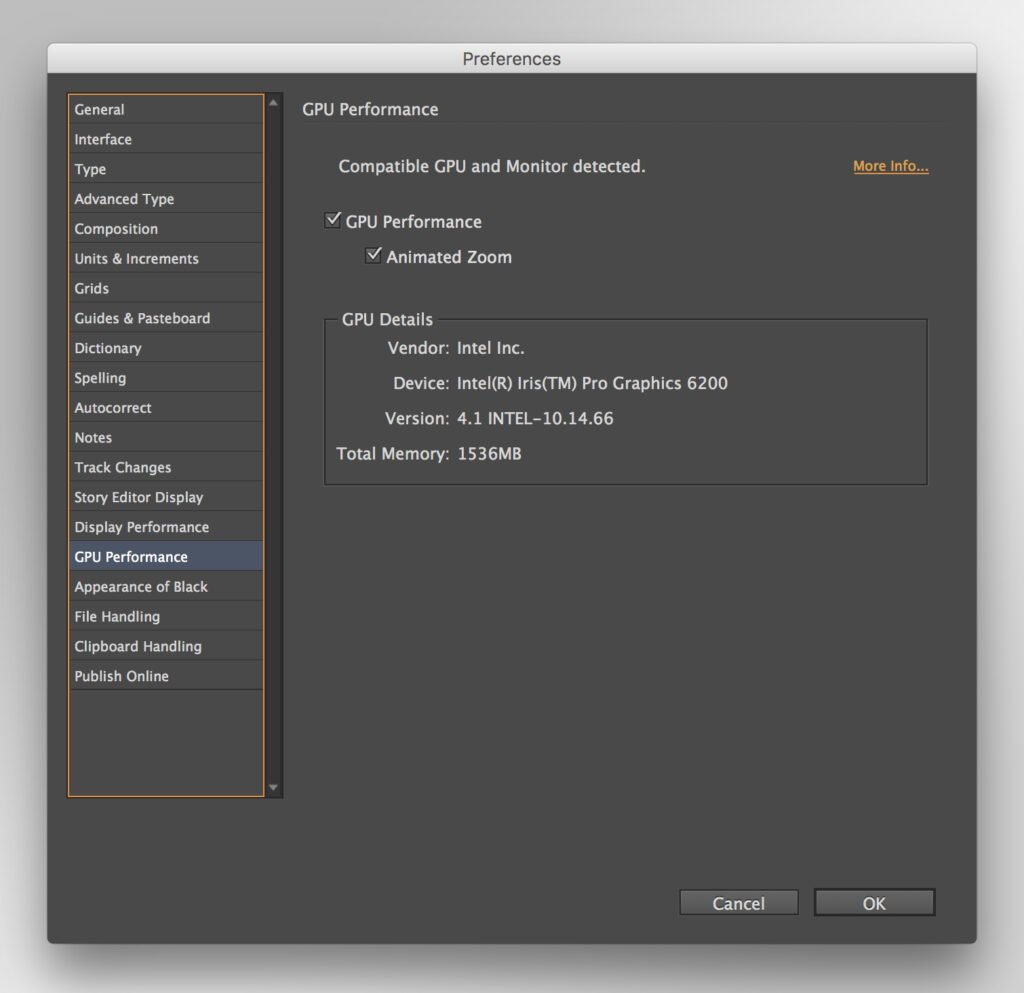
Task: Click the scrollbar up arrow
Action: (x=273, y=100)
